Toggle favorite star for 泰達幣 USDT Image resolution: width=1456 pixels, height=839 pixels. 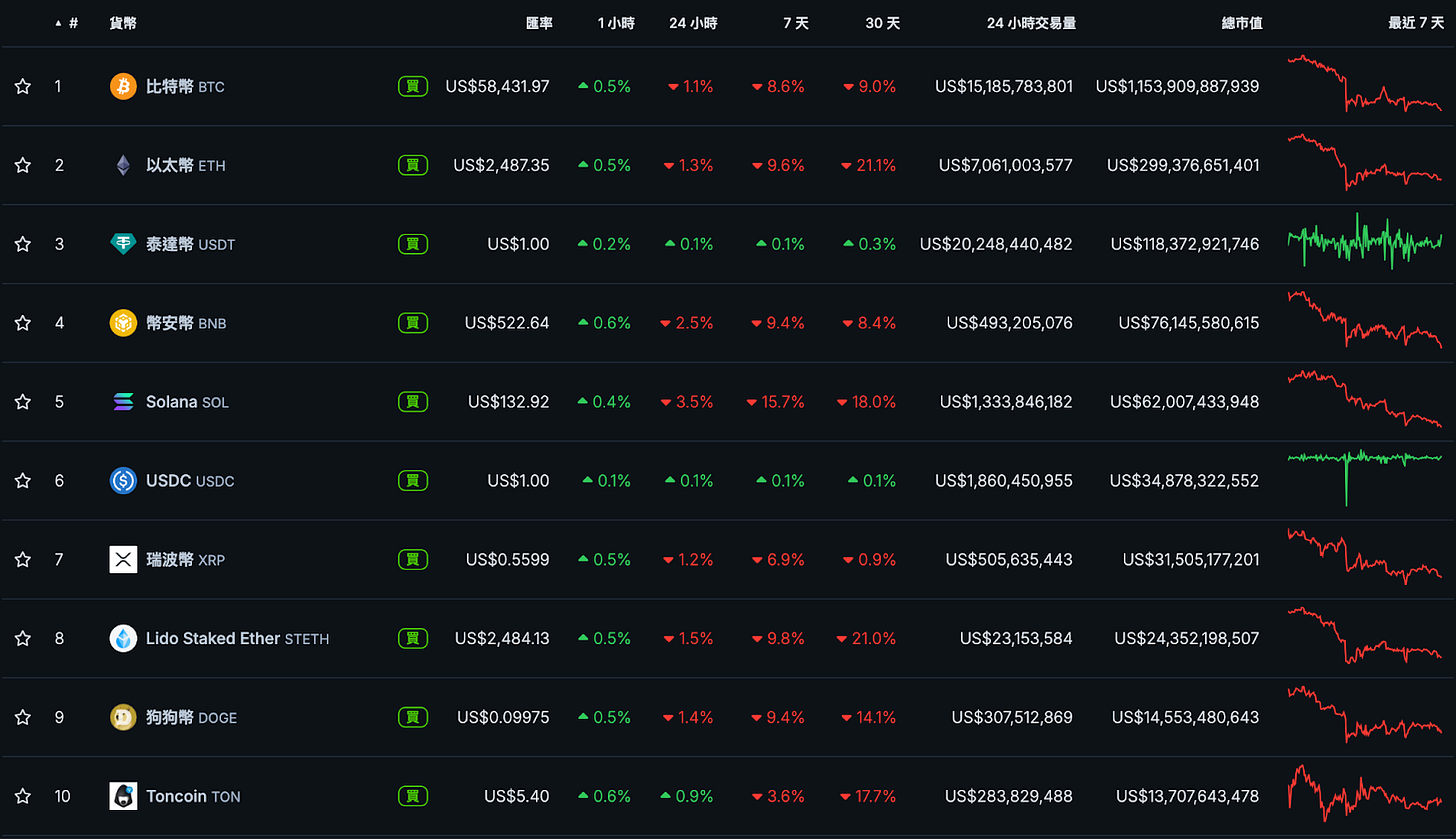(23, 244)
